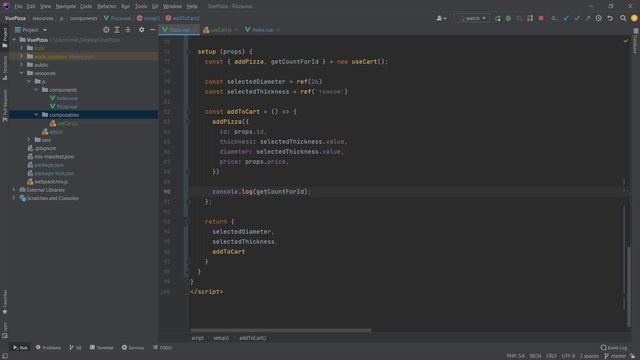Expand External Libraries node
The image size is (640, 360).
[14, 190]
